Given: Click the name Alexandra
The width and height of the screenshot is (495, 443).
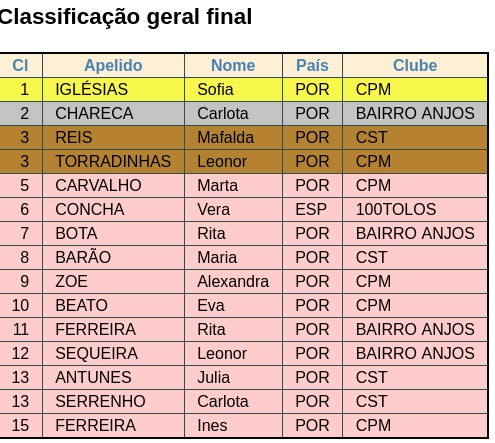Looking at the screenshot, I should [233, 281].
